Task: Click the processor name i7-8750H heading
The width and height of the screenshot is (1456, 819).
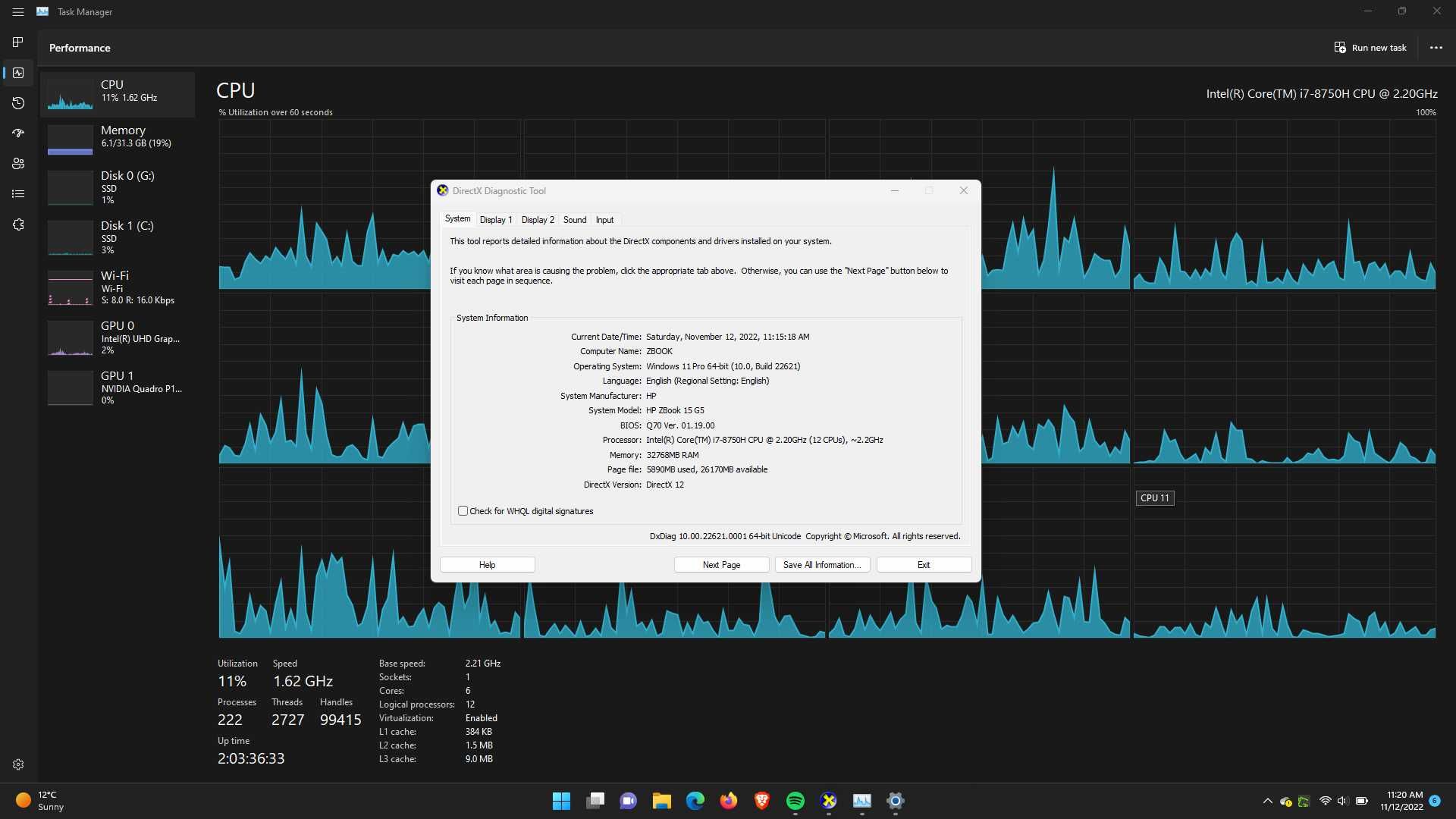Action: pyautogui.click(x=1322, y=94)
